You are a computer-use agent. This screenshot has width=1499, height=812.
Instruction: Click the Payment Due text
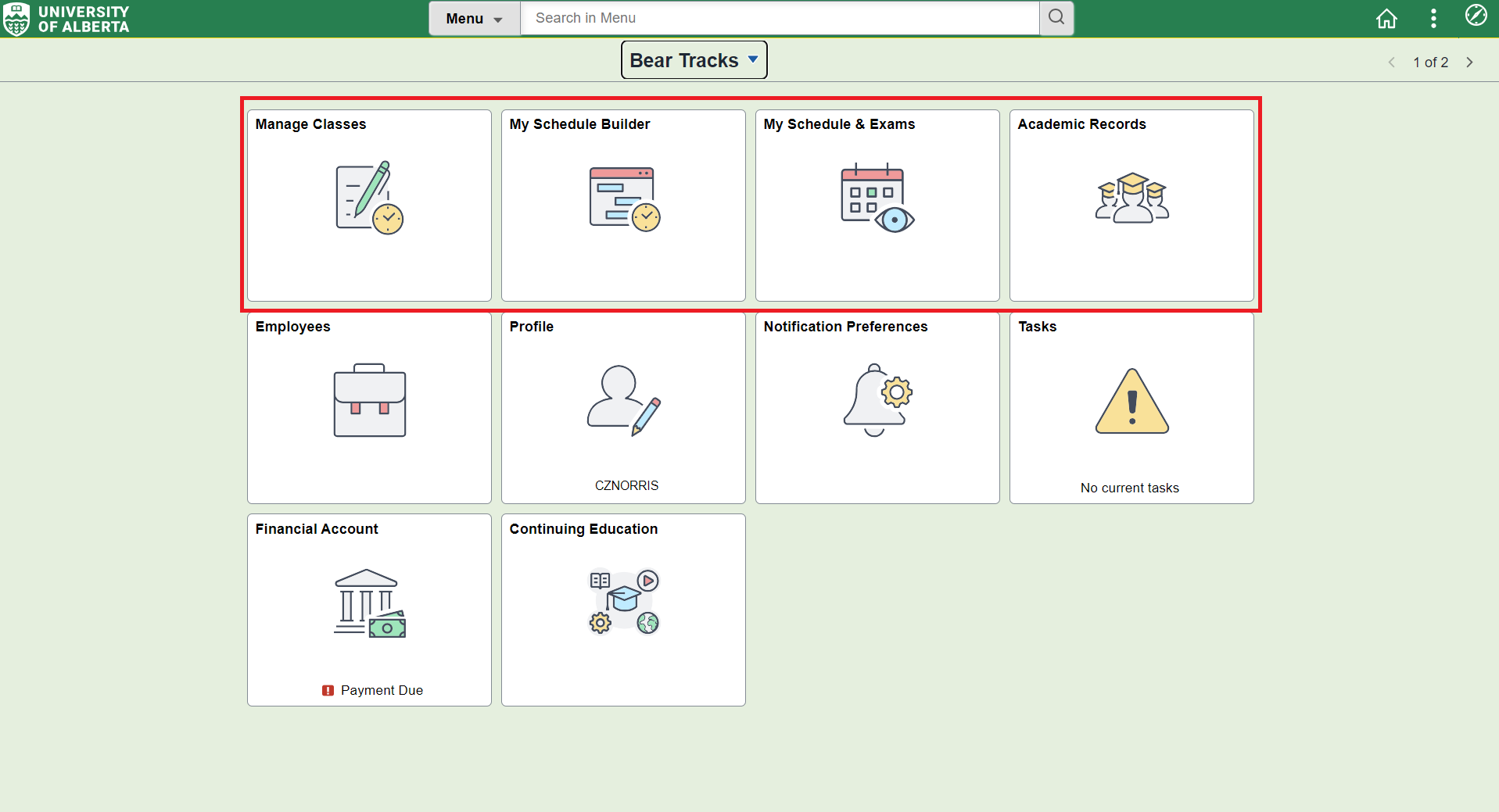(x=382, y=690)
